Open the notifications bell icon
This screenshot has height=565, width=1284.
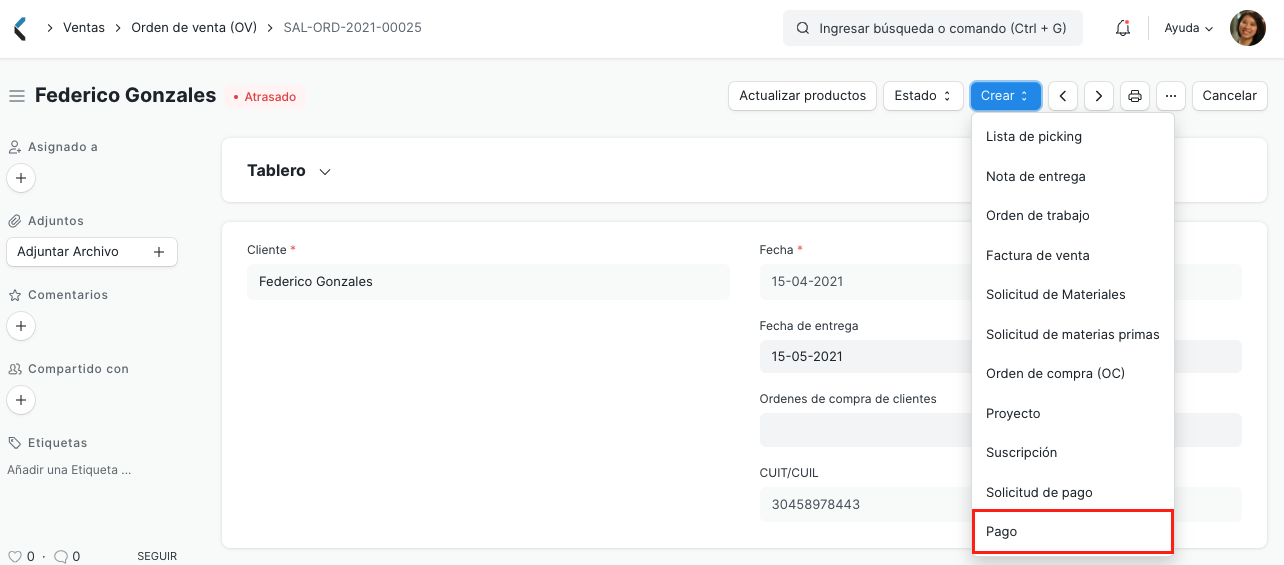pyautogui.click(x=1123, y=28)
